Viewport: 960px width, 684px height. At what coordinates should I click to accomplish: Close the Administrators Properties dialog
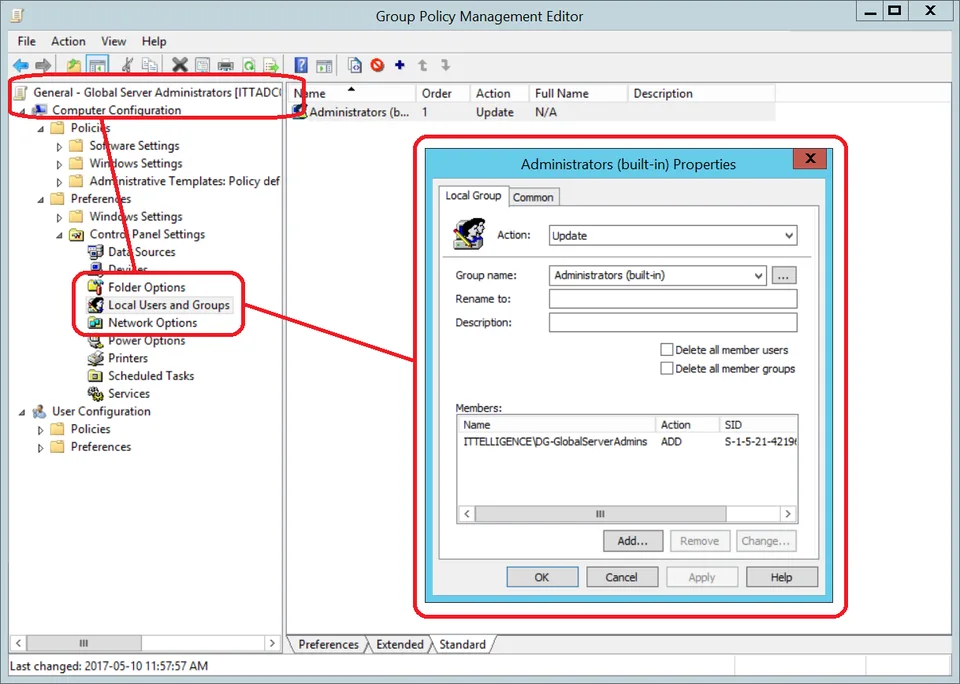[x=810, y=159]
